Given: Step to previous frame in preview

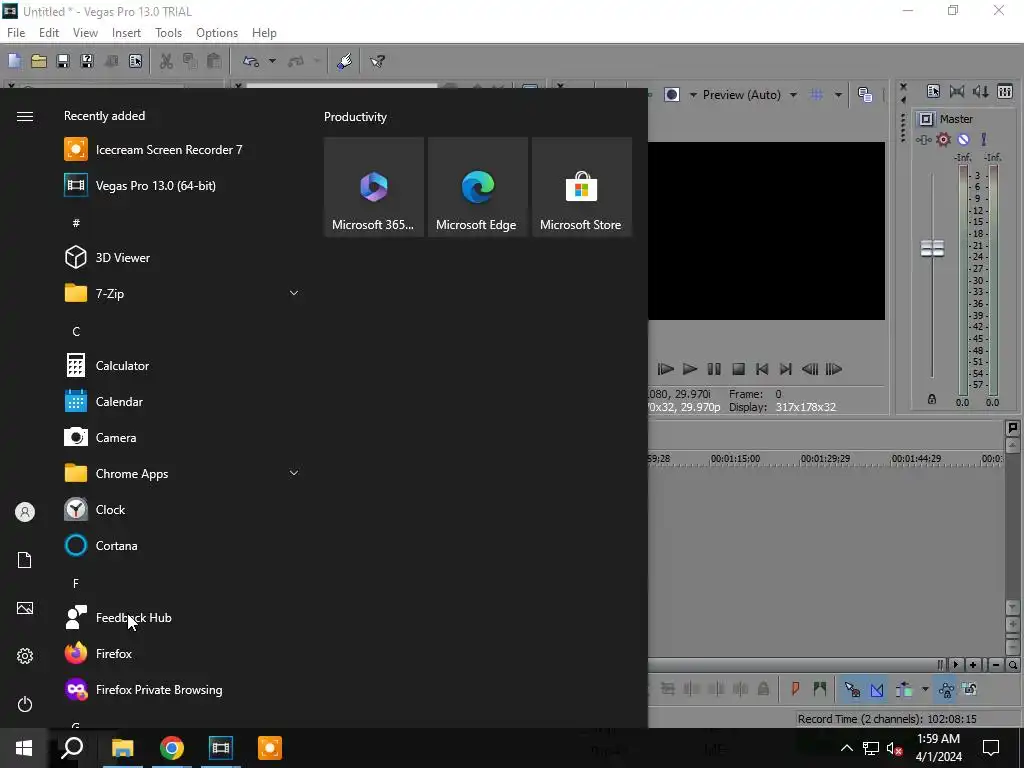Looking at the screenshot, I should (810, 369).
